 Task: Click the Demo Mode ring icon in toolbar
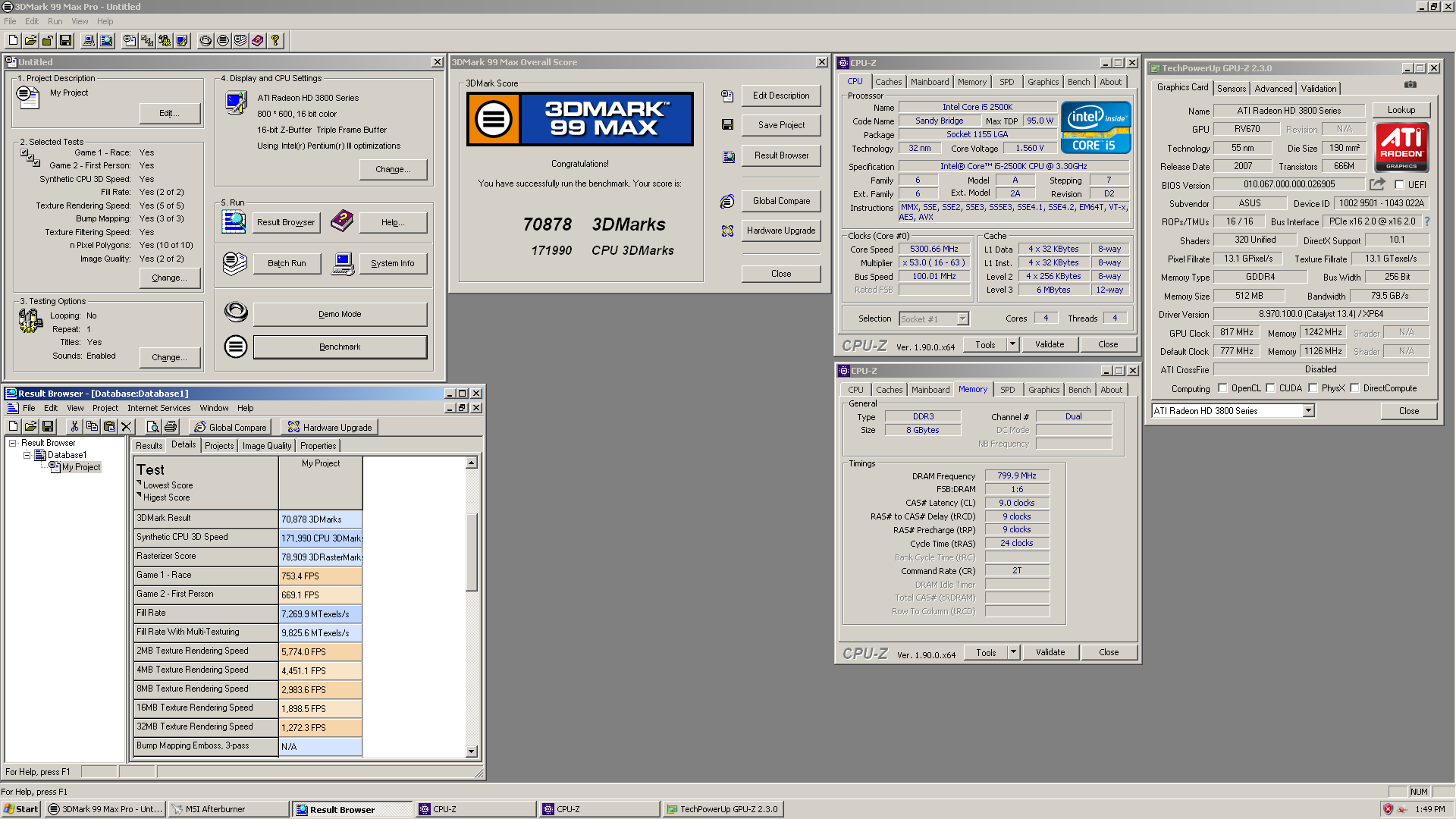[206, 41]
